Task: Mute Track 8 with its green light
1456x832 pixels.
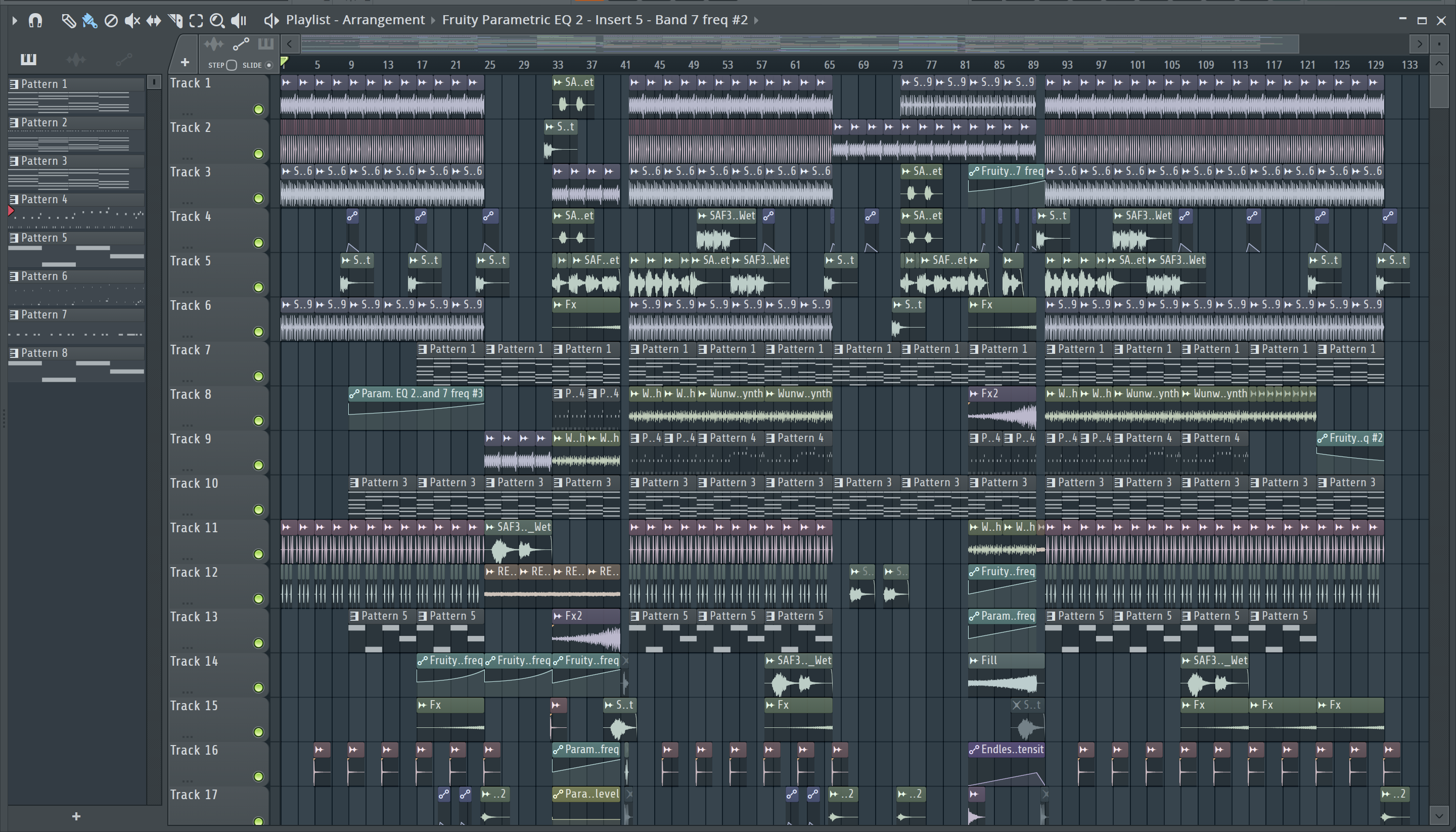Action: (258, 421)
